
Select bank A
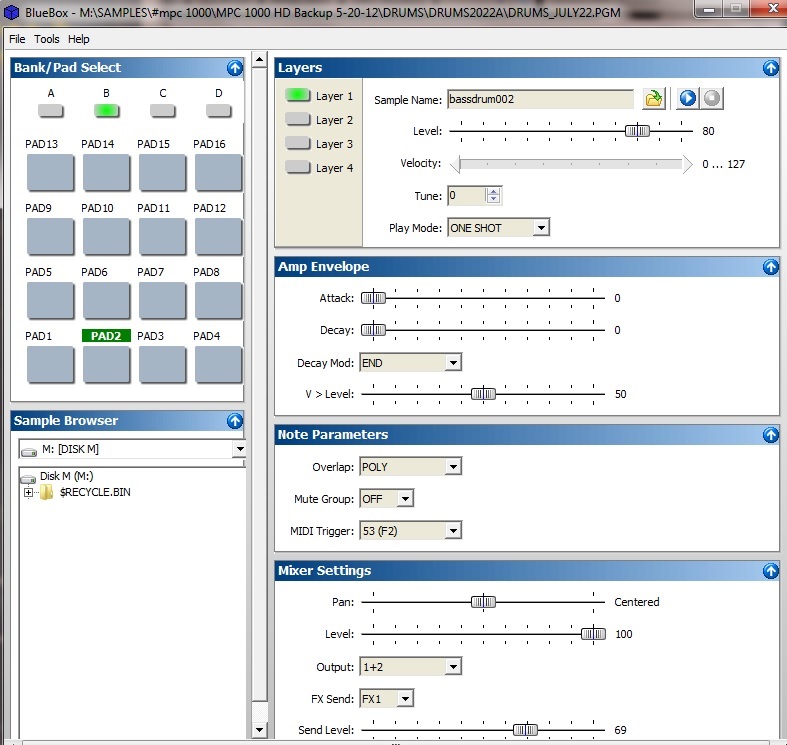[51, 110]
